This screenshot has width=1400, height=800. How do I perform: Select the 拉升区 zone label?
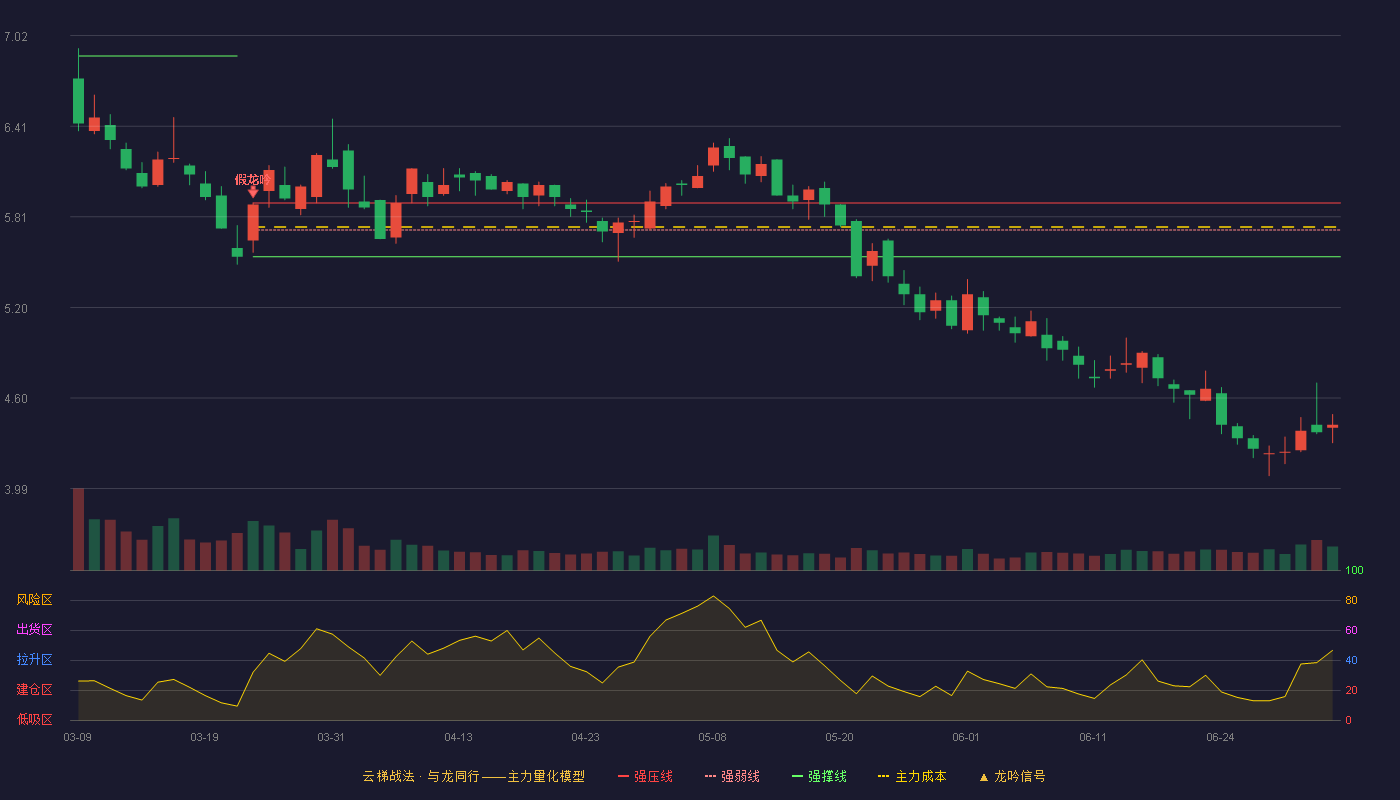34,660
